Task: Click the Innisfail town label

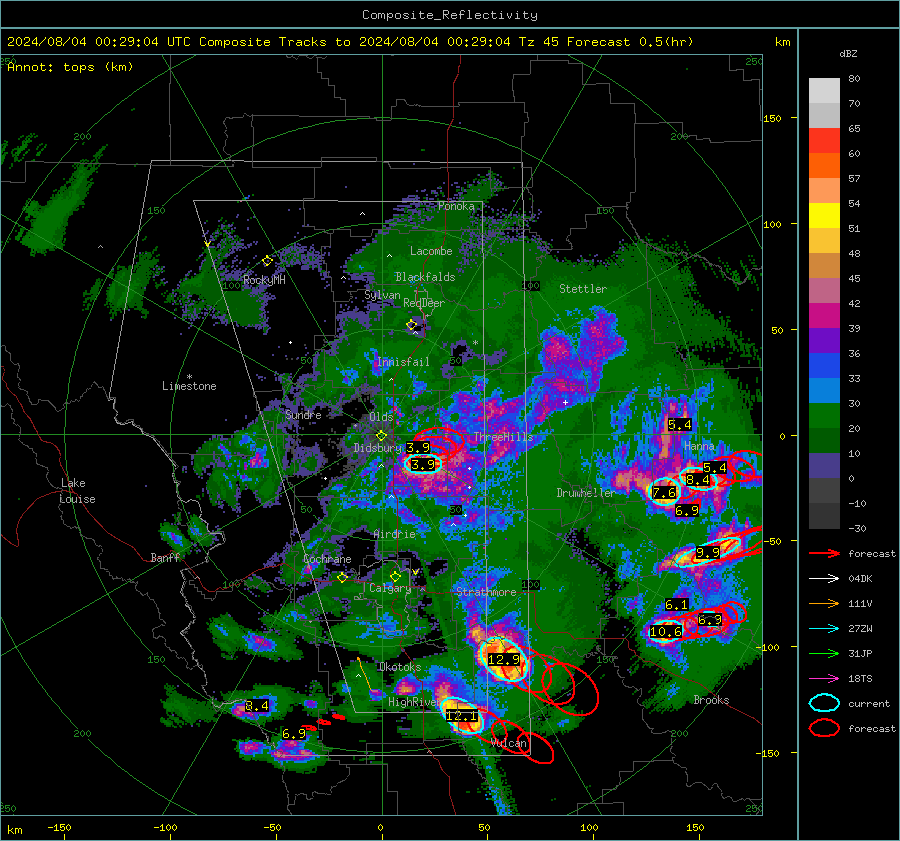Action: (403, 362)
